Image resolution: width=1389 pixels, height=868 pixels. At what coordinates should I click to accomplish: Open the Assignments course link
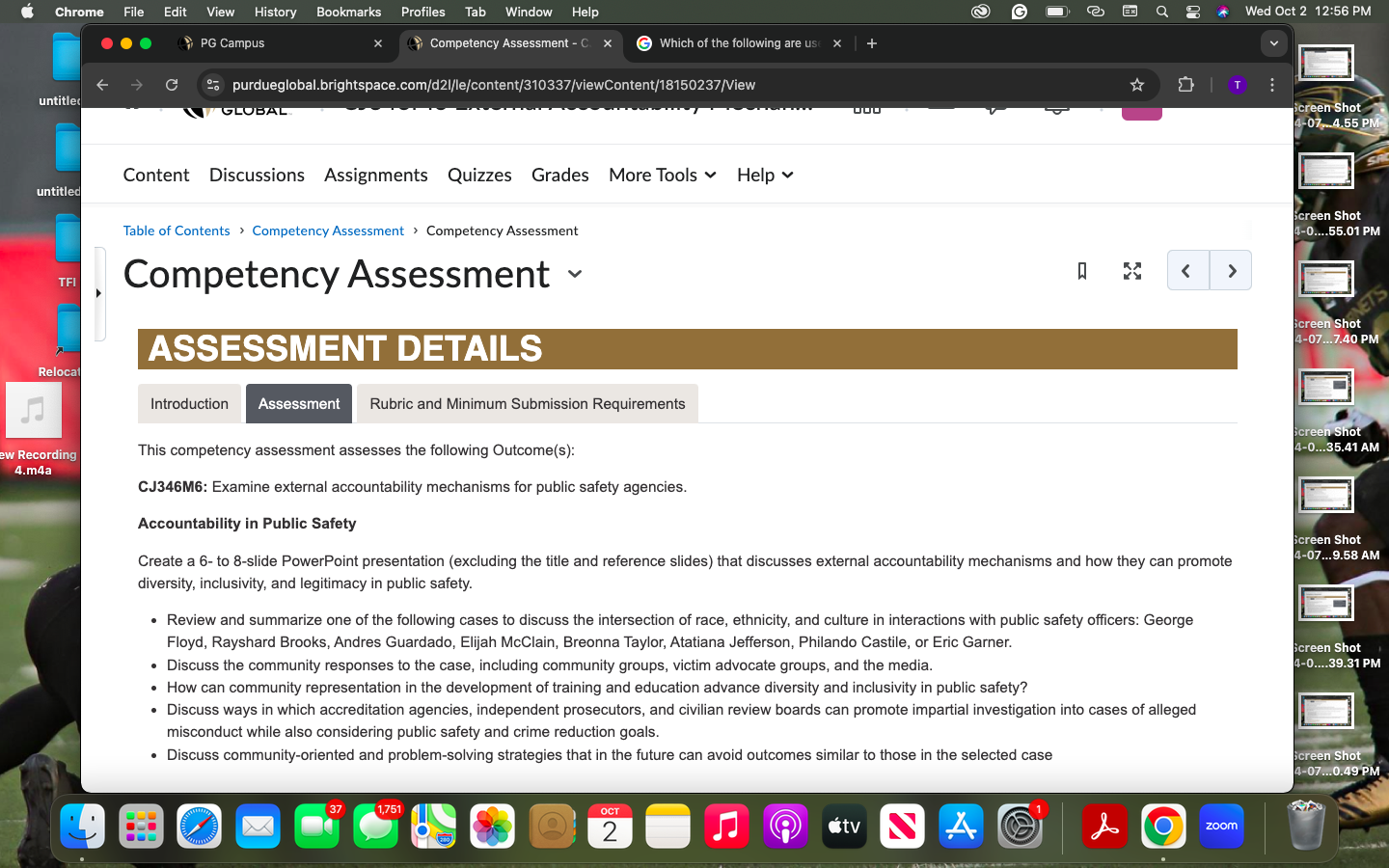click(x=376, y=175)
